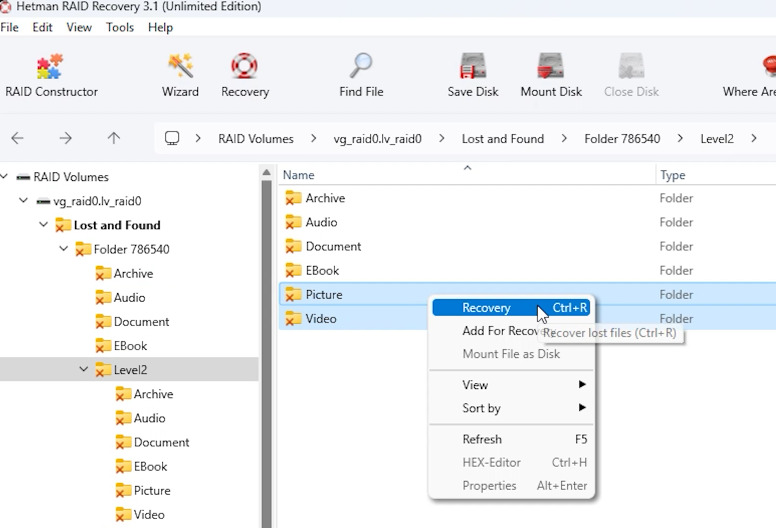
Task: Open breadcrumb chevron after Folder 786540
Action: click(680, 139)
